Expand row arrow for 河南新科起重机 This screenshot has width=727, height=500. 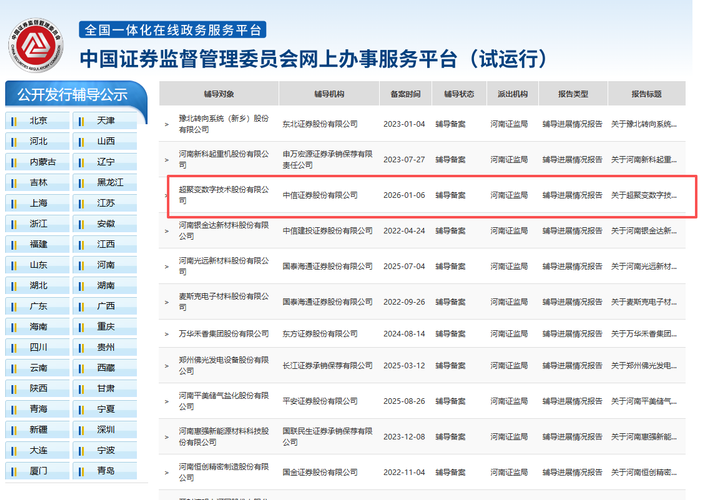point(166,160)
